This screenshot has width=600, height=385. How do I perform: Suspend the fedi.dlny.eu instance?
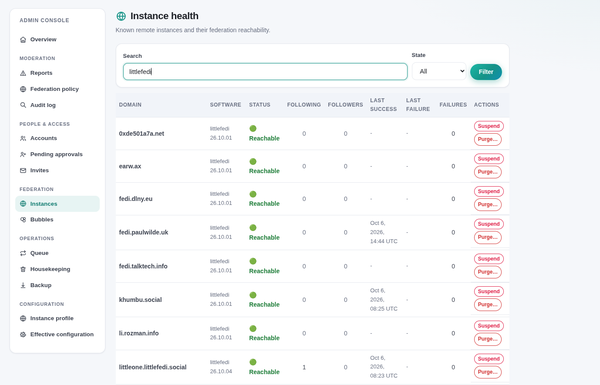pos(489,191)
